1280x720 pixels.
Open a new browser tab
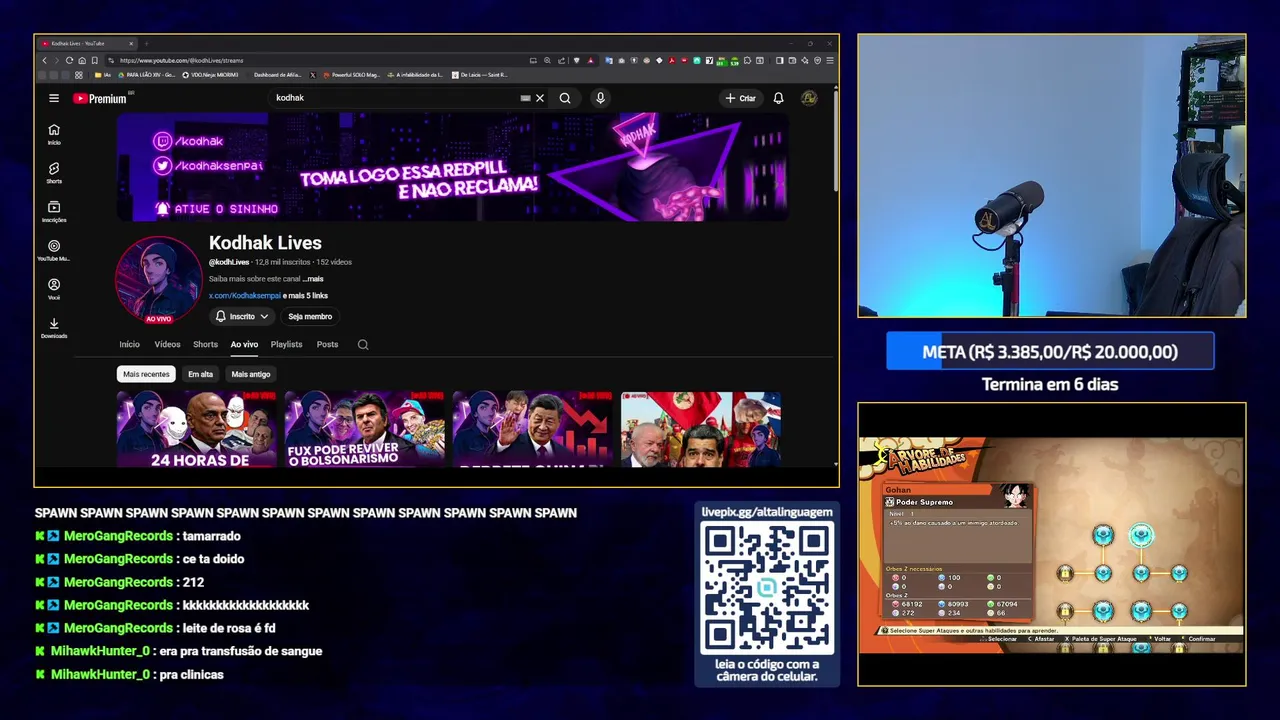coord(146,43)
